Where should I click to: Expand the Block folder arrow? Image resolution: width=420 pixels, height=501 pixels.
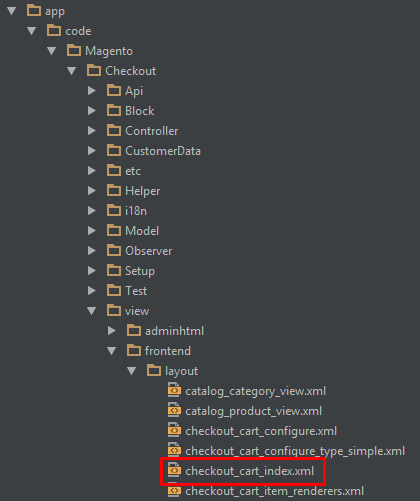coord(92,111)
